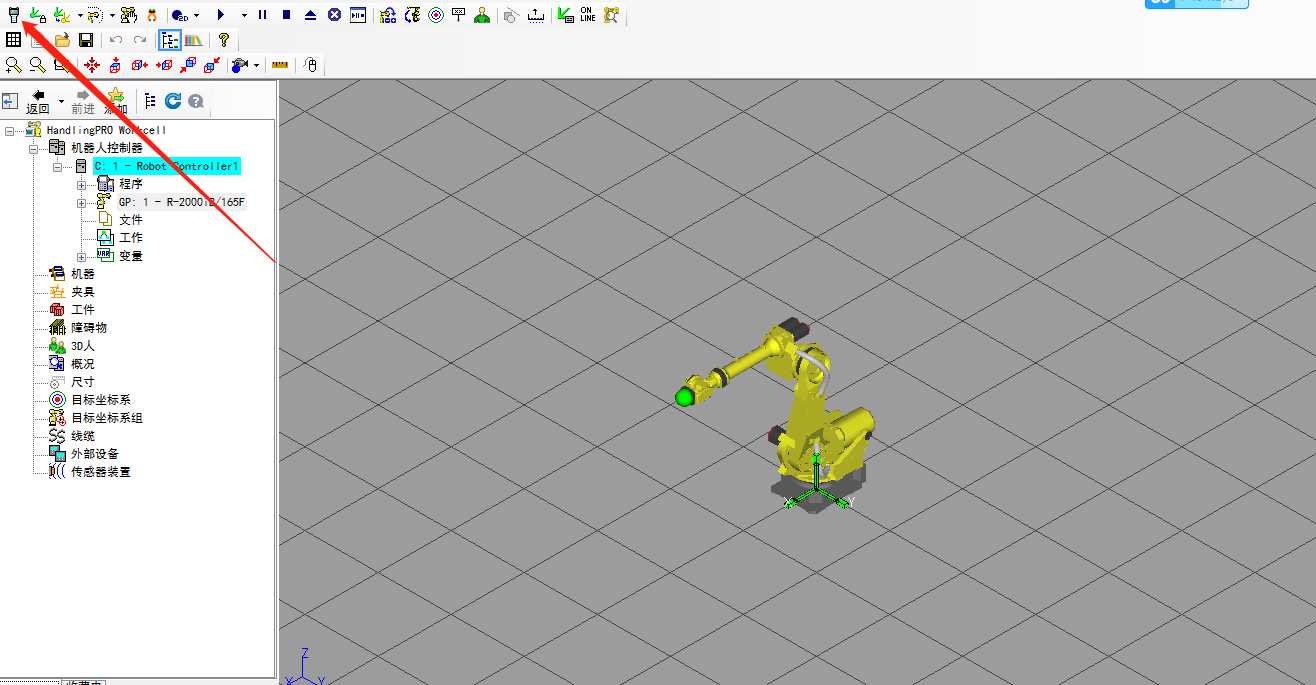The image size is (1316, 685).
Task: Open the run panel window icon
Action: (x=358, y=15)
